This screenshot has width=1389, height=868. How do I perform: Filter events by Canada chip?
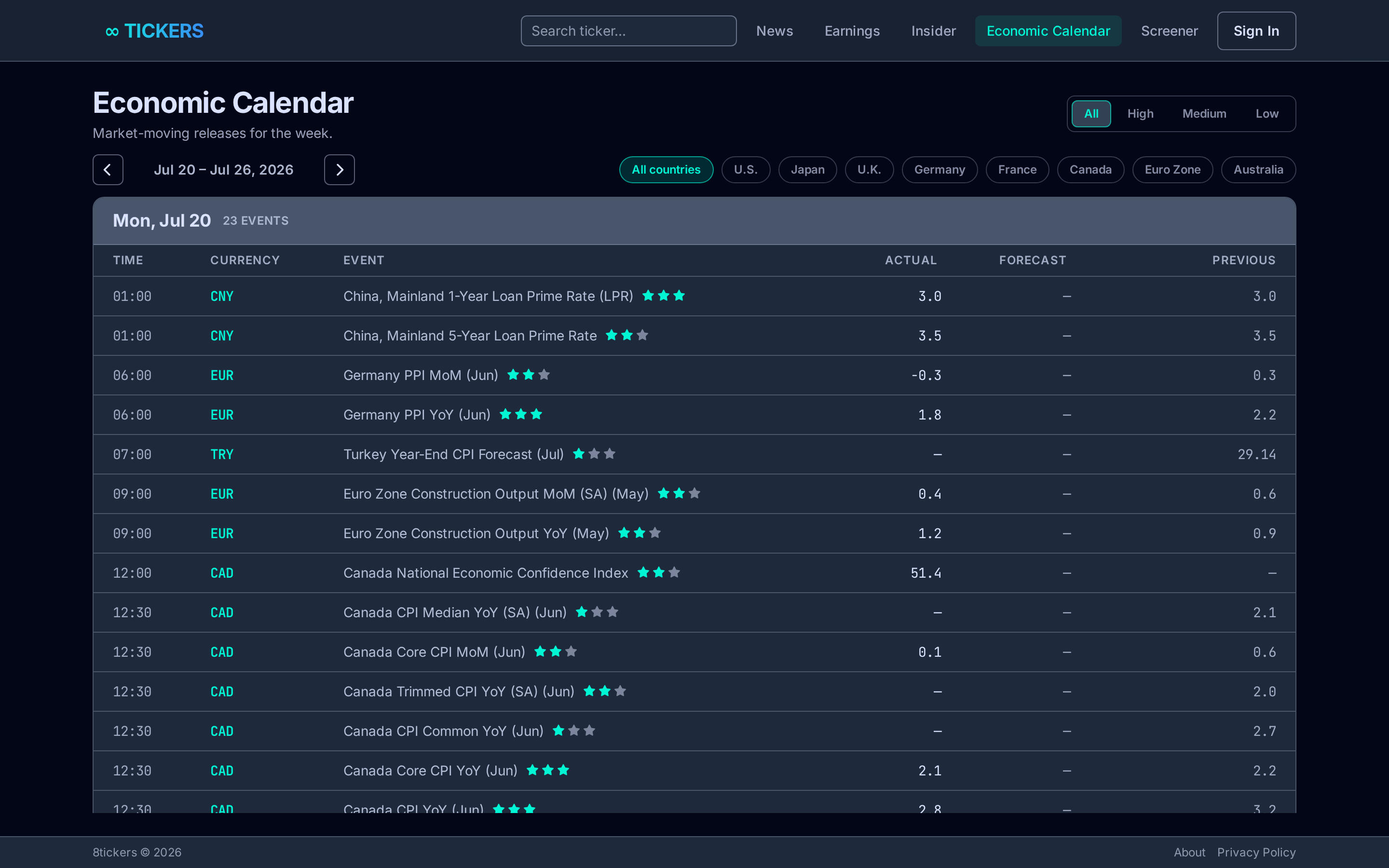point(1090,170)
